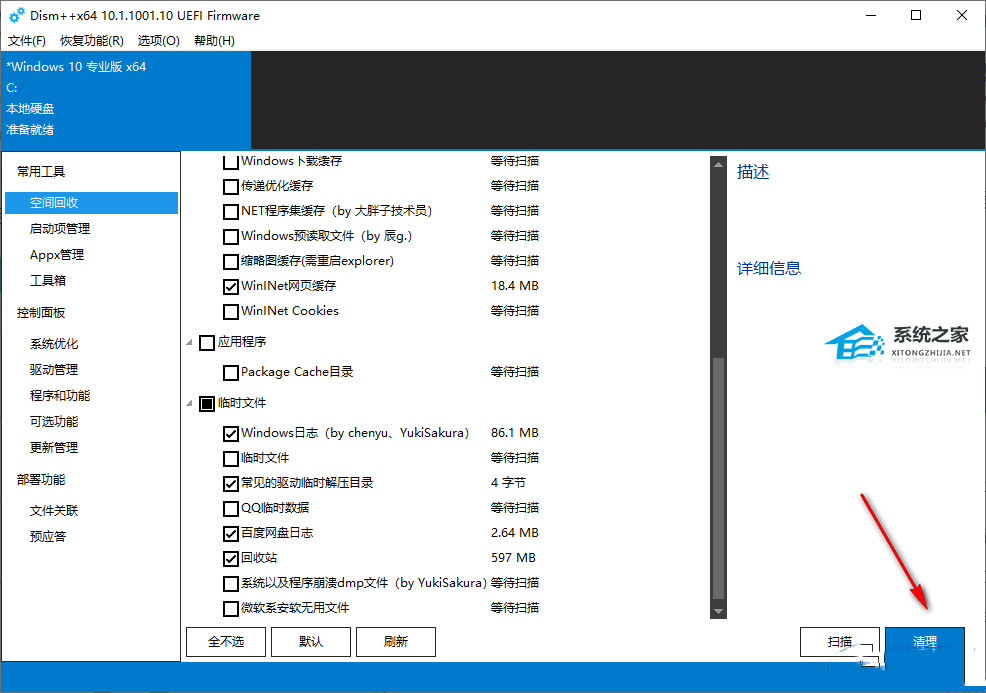Check the NET程序集缓存 checkbox
The width and height of the screenshot is (986, 693).
point(231,211)
